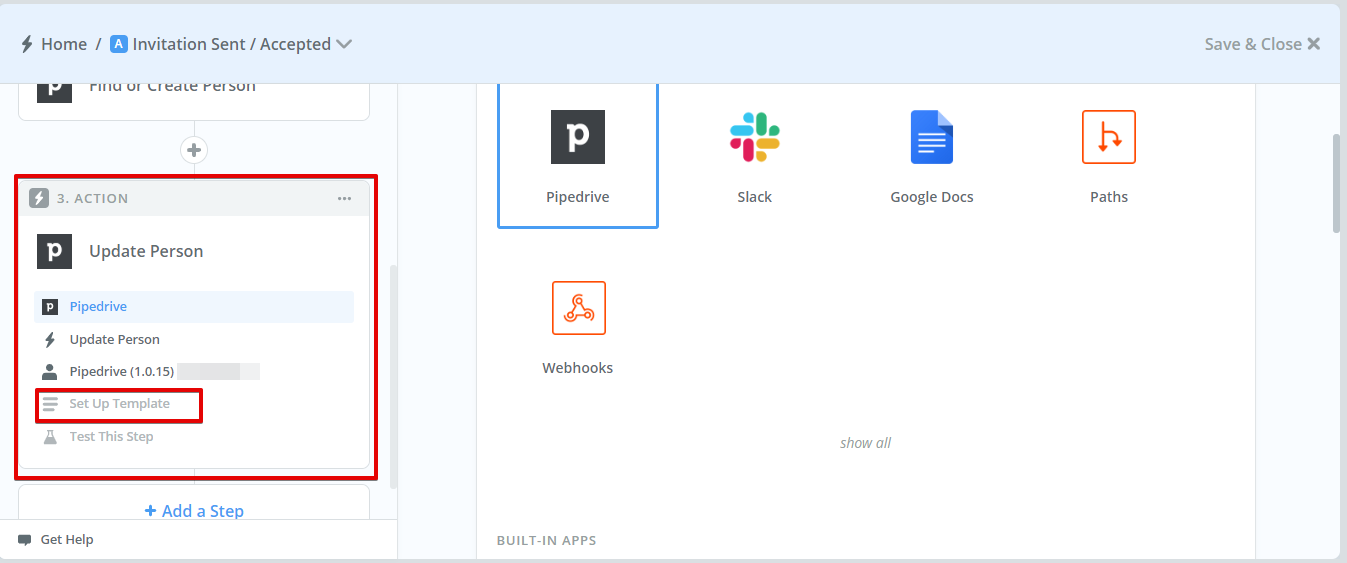Click the left sidebar scrollbar

click(394, 376)
